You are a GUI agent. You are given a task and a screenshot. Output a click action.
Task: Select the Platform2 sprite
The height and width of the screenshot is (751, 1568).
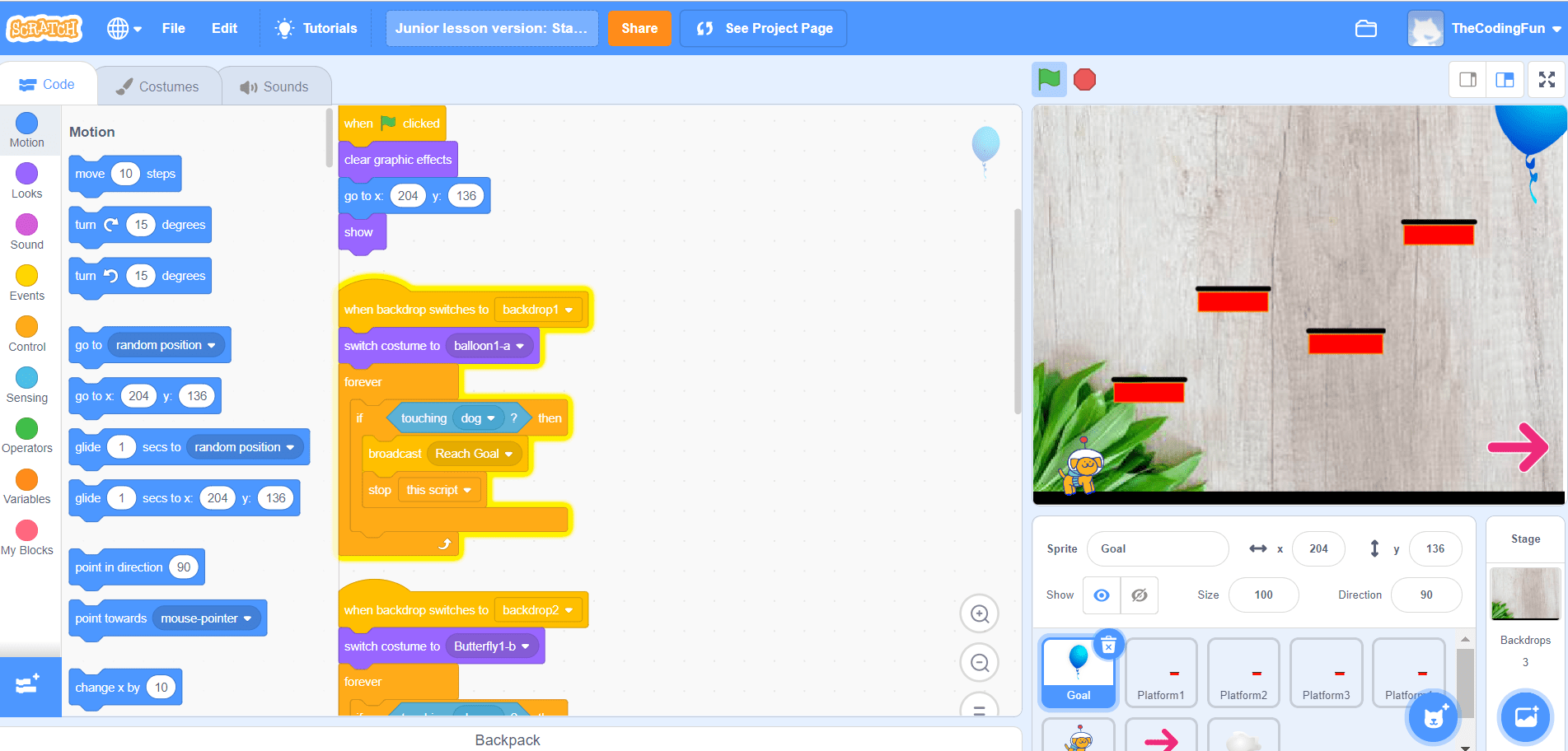click(1243, 673)
